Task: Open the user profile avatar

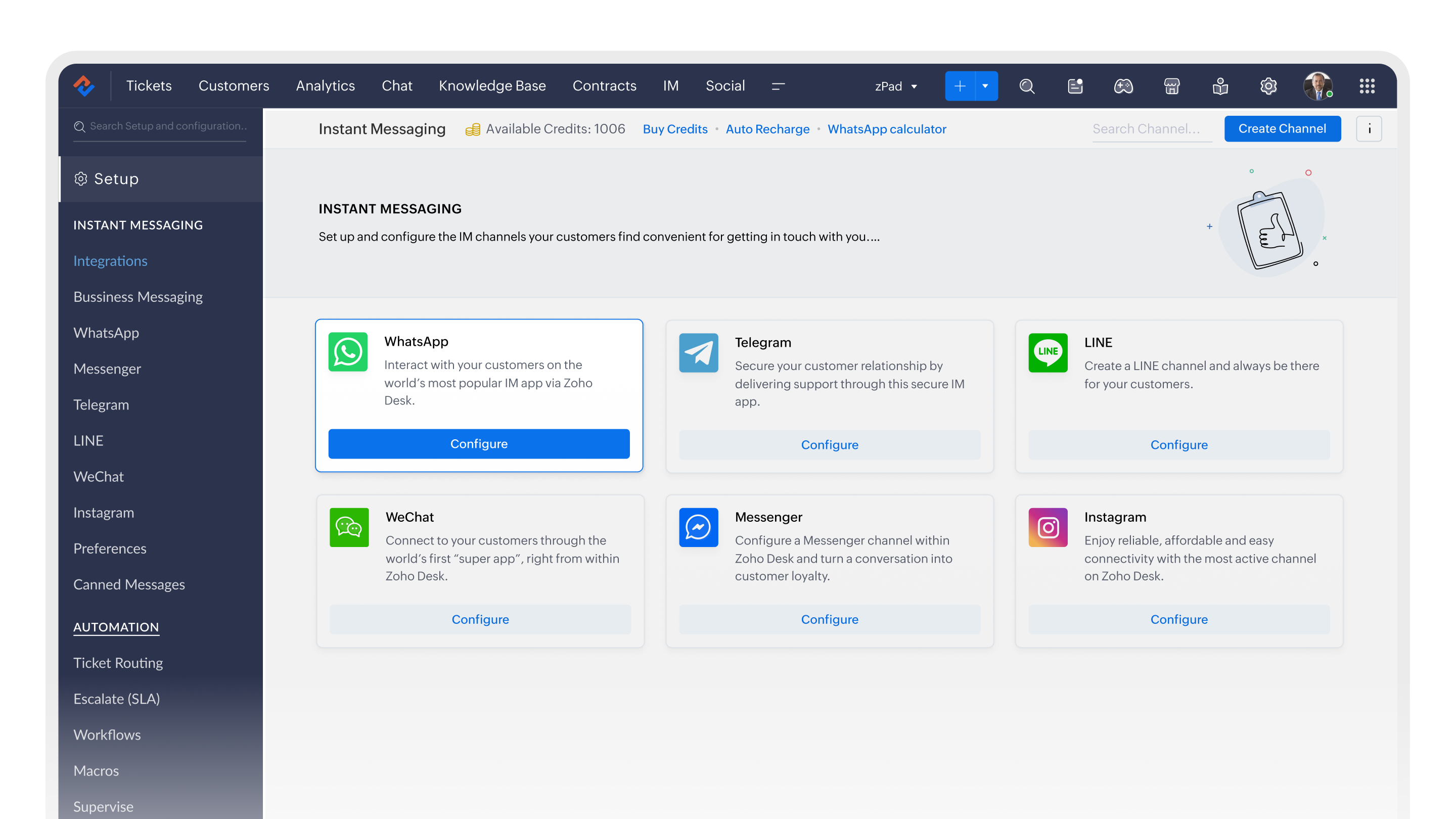Action: [x=1318, y=86]
